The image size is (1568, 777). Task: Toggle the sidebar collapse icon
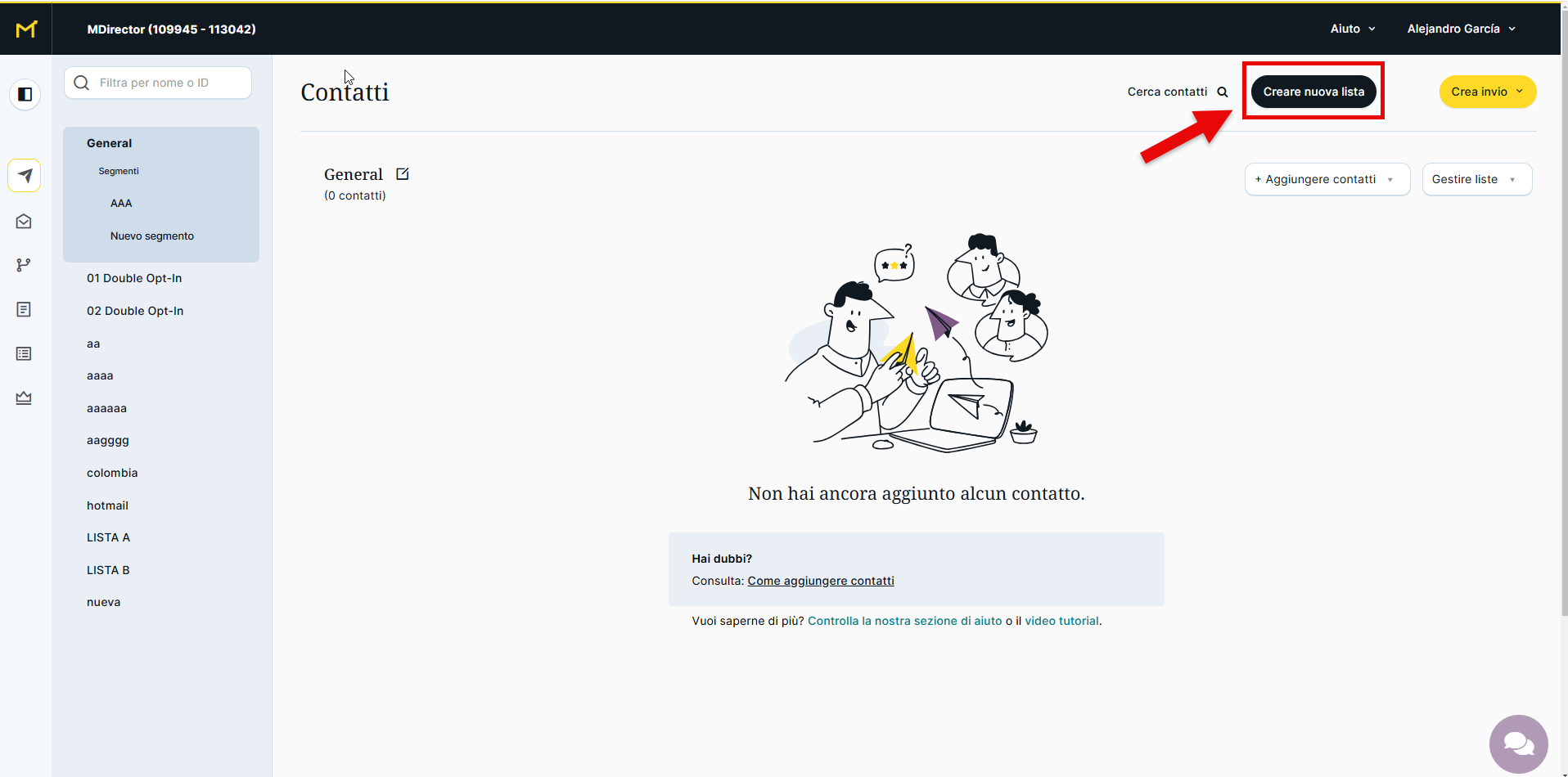[25, 95]
